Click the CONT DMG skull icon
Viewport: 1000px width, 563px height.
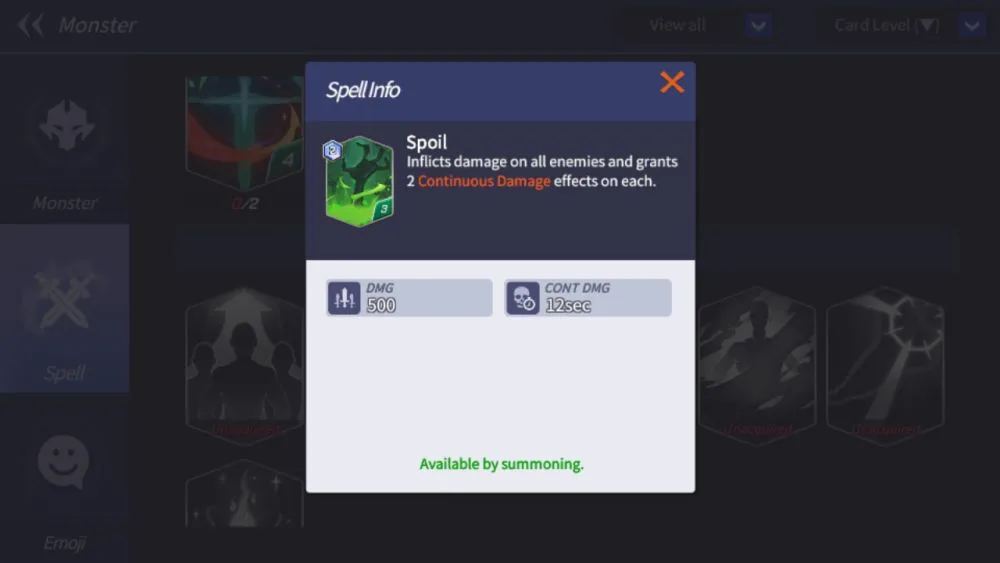[523, 298]
